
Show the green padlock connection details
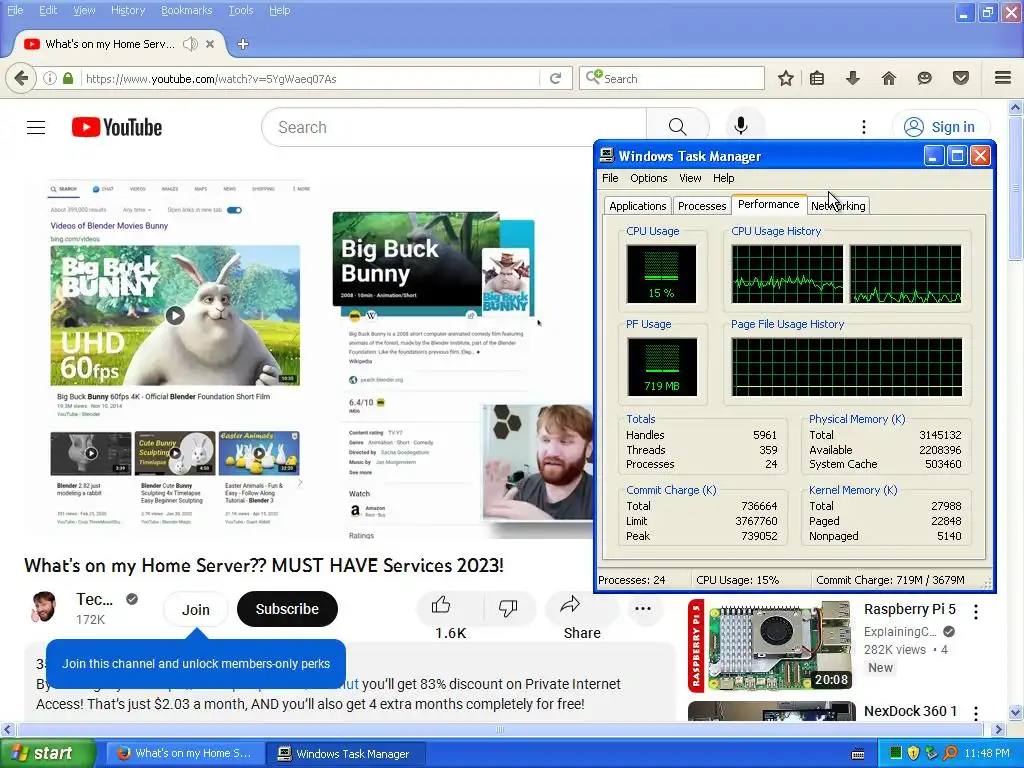pos(68,78)
